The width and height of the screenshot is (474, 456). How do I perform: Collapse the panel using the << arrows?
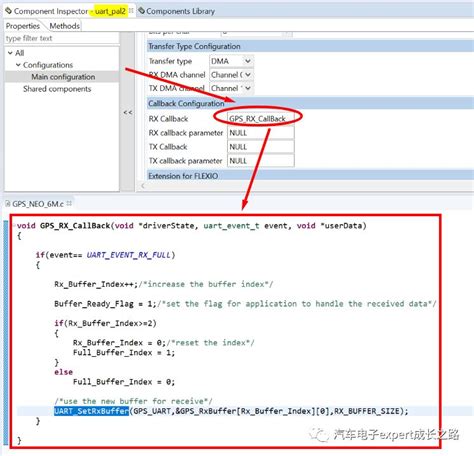[128, 113]
